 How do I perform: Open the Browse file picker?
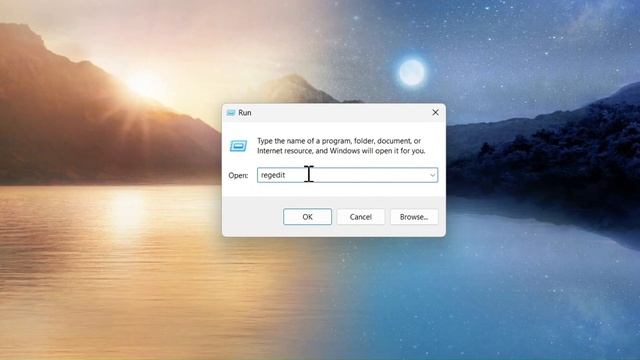414,217
